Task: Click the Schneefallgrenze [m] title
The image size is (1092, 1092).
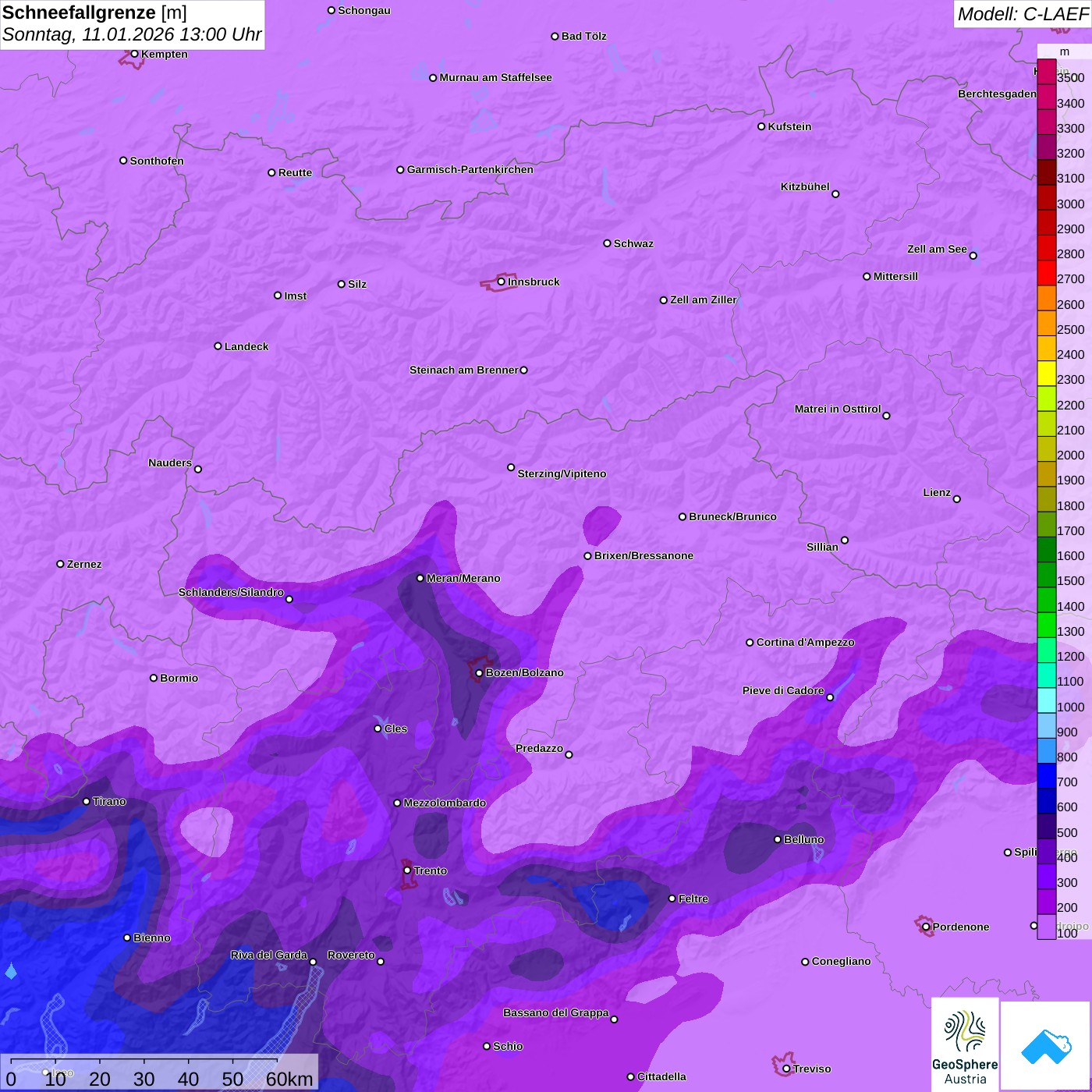Action: point(94,12)
